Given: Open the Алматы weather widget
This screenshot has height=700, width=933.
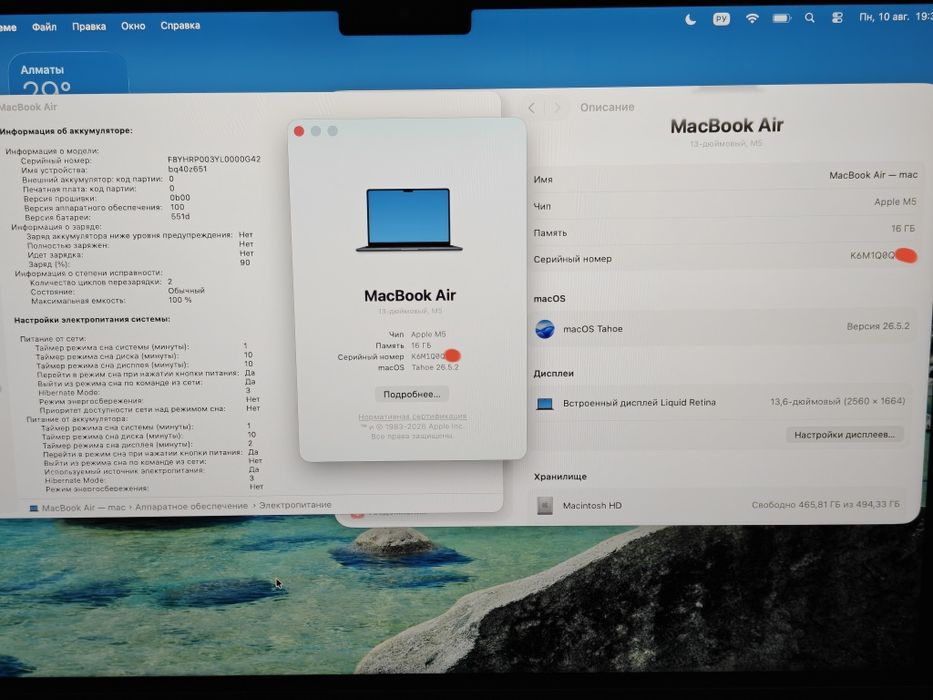Looking at the screenshot, I should 68,73.
